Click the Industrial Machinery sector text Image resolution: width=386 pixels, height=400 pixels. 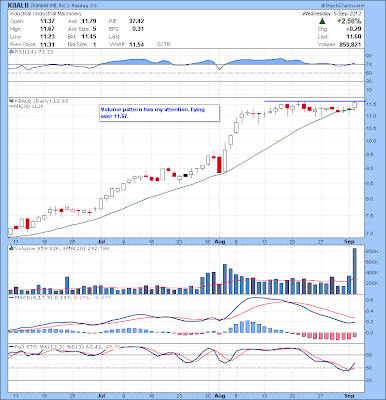[x=46, y=14]
